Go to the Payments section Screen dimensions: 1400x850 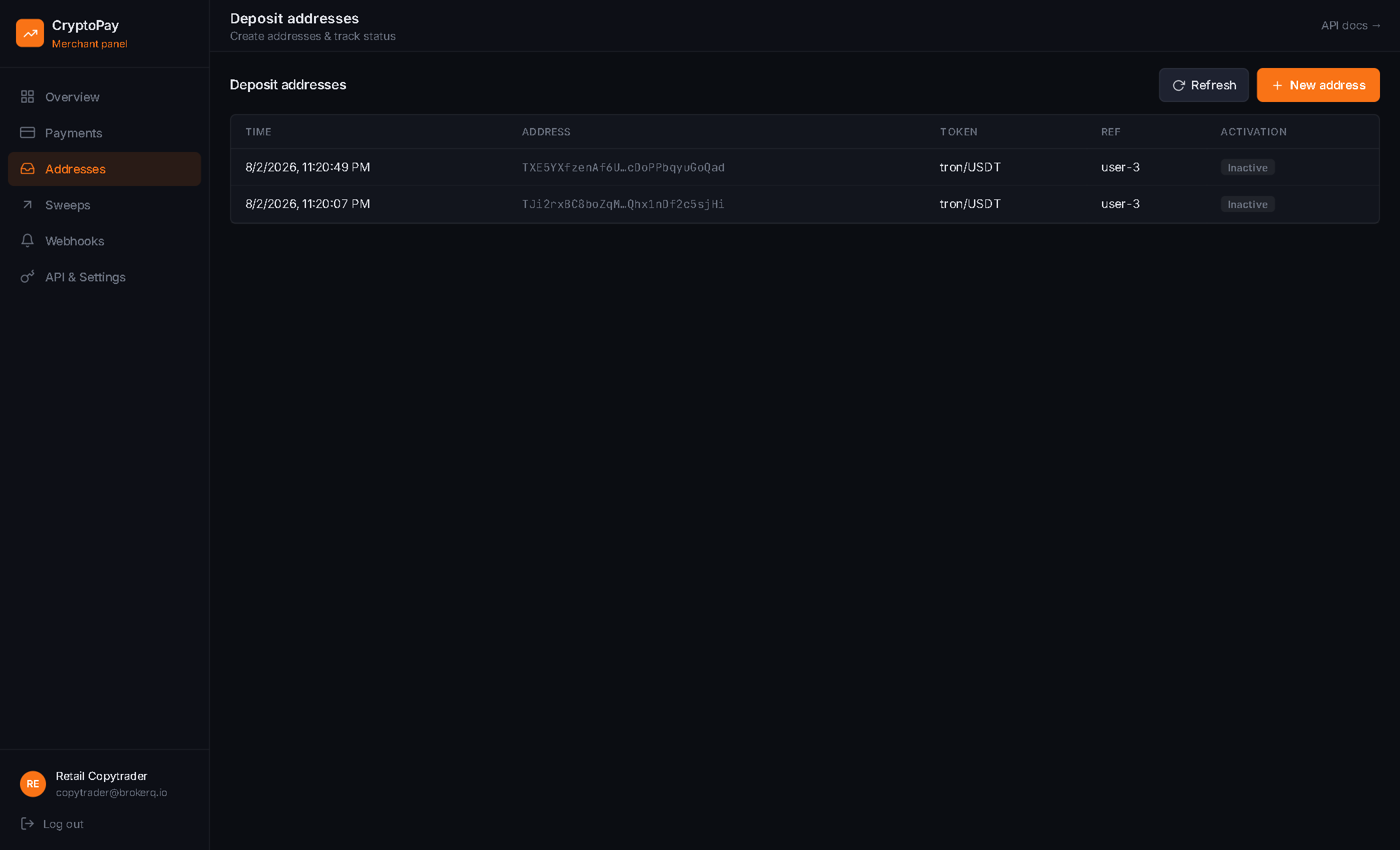point(105,133)
